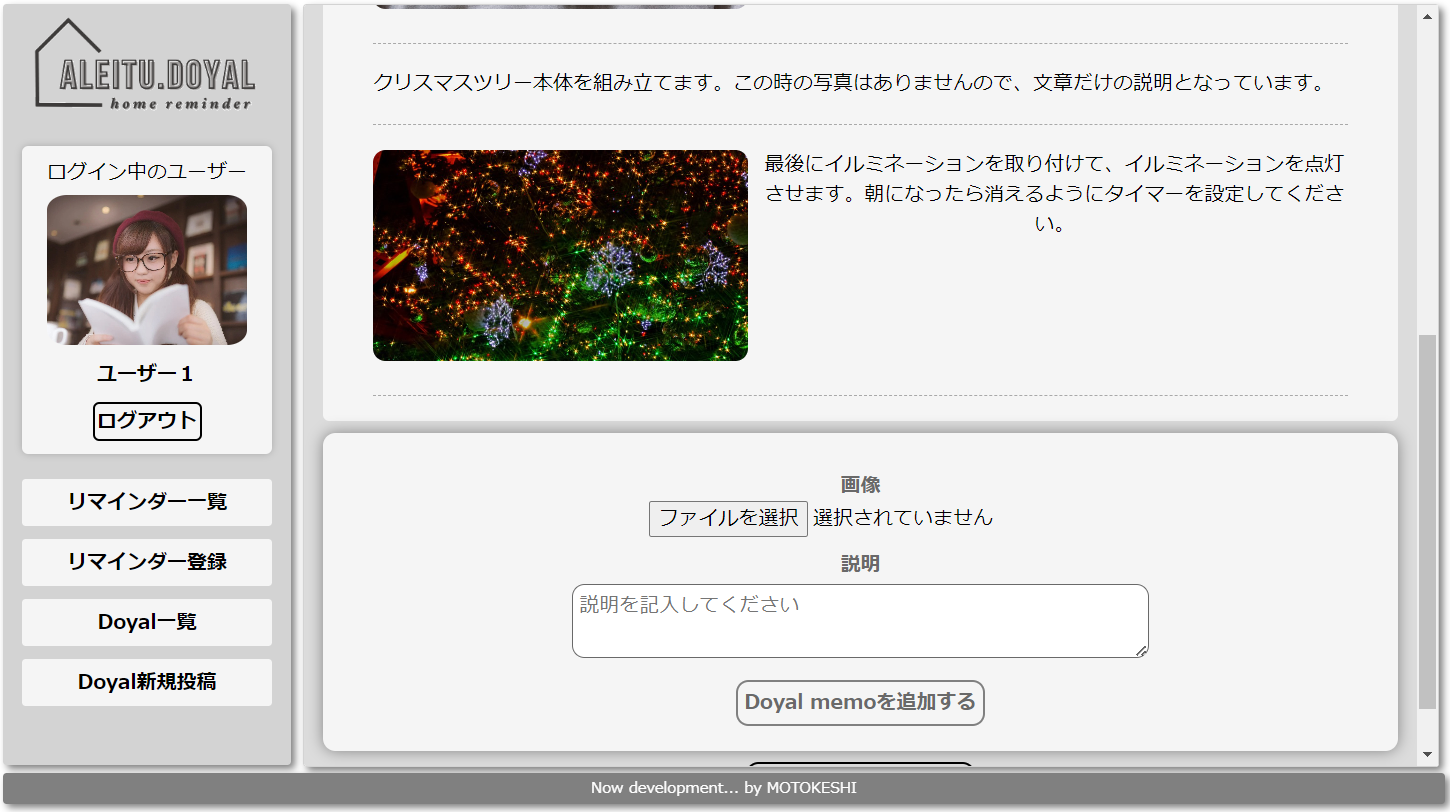The width and height of the screenshot is (1450, 812).
Task: Open the logged-in user's profile picture
Action: click(146, 271)
